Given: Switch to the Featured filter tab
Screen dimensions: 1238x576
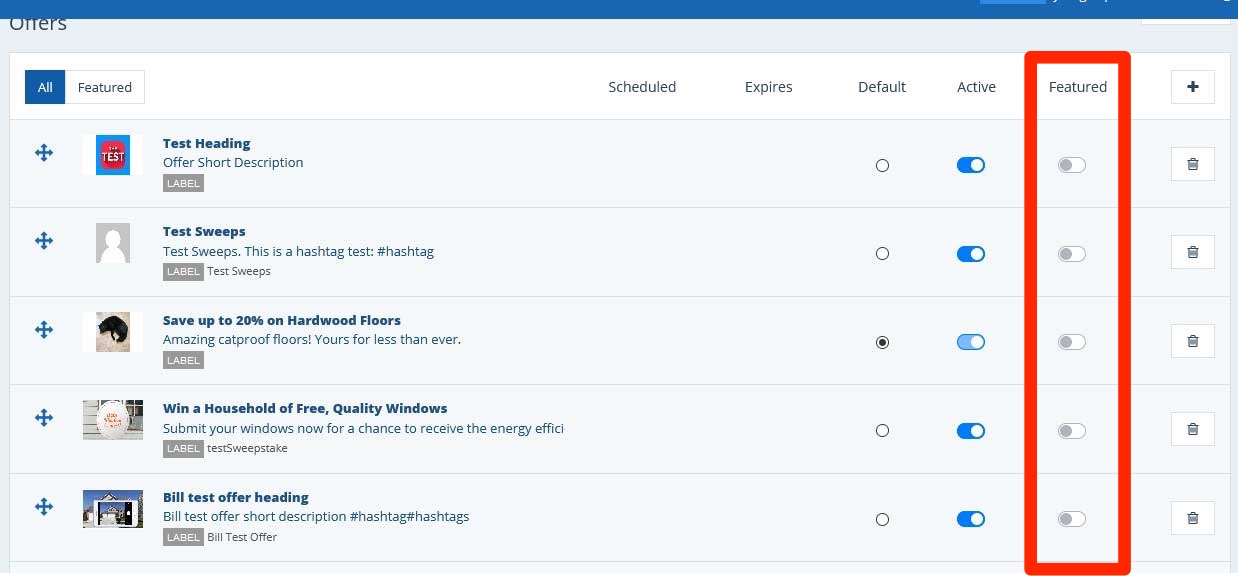Looking at the screenshot, I should 105,87.
